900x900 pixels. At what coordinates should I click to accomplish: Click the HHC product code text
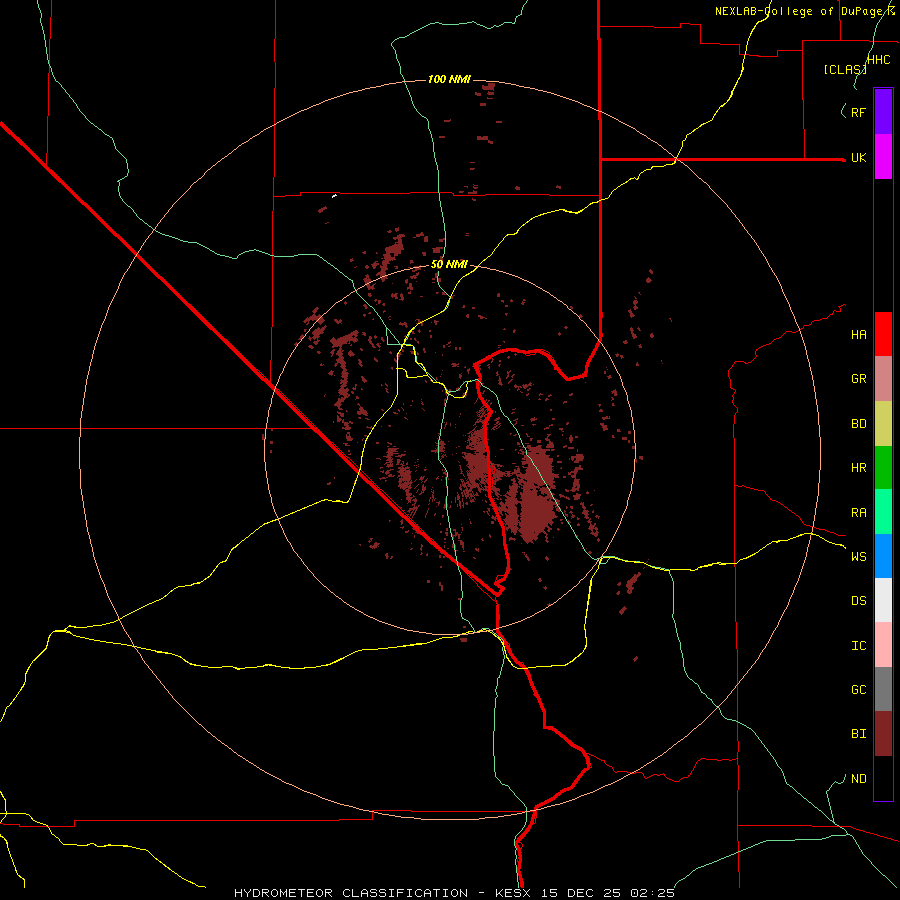coord(878,60)
